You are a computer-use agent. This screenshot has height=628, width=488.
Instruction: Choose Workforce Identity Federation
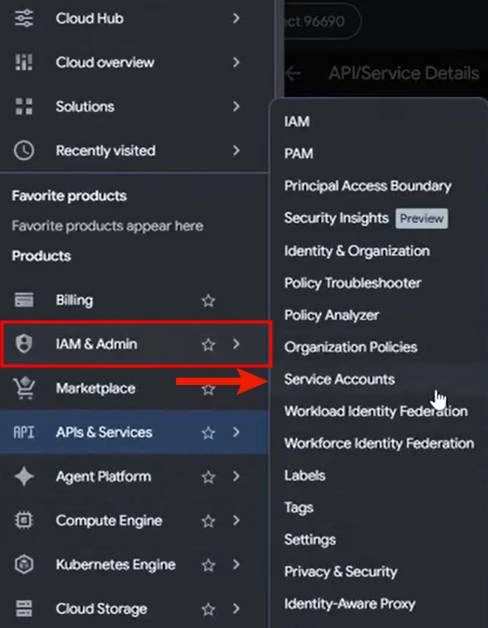pos(379,443)
